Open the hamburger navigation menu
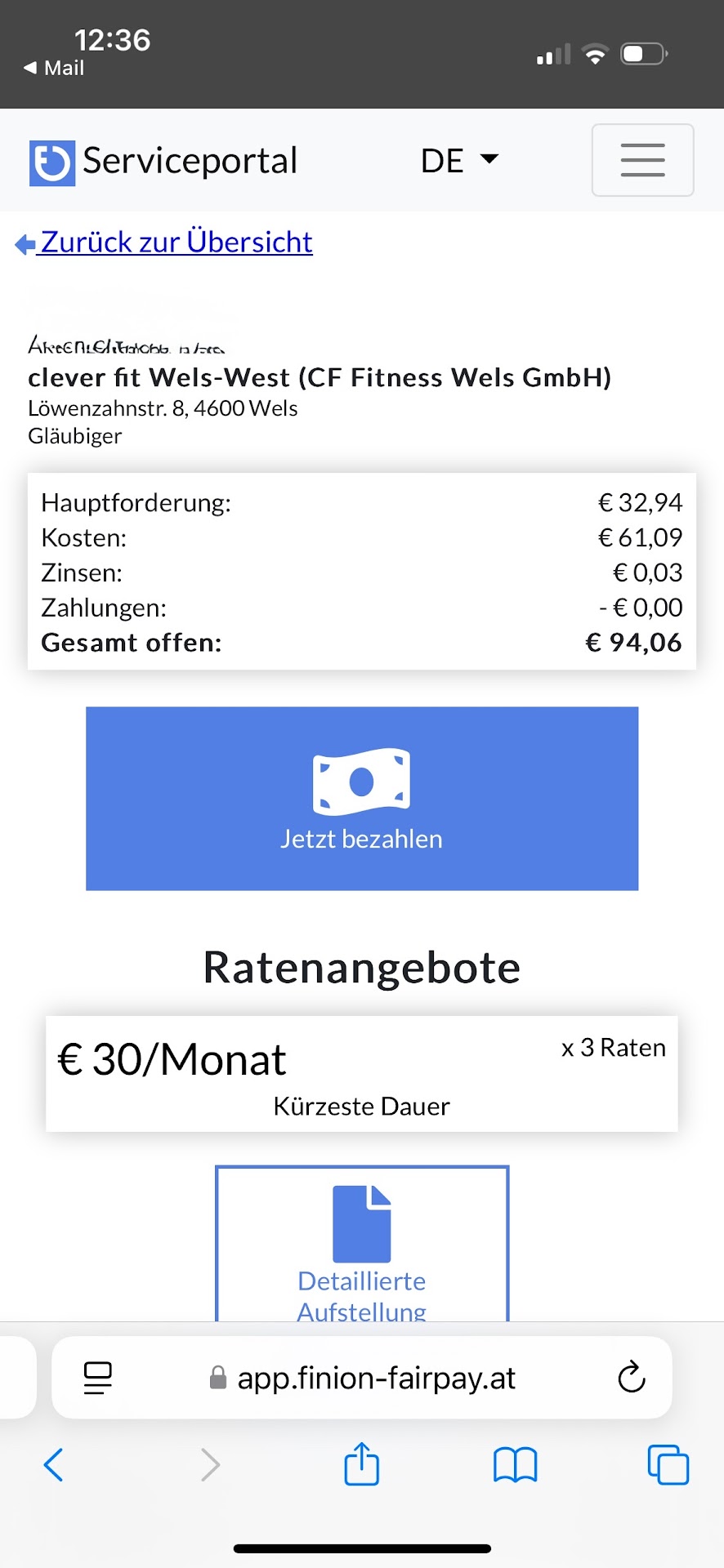Screen dimensions: 724x1568 click(x=642, y=160)
